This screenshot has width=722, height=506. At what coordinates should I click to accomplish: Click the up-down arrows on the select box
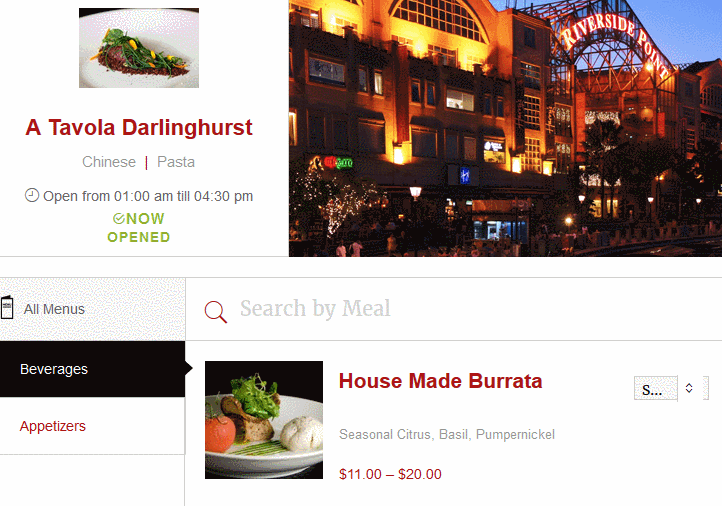pyautogui.click(x=689, y=388)
